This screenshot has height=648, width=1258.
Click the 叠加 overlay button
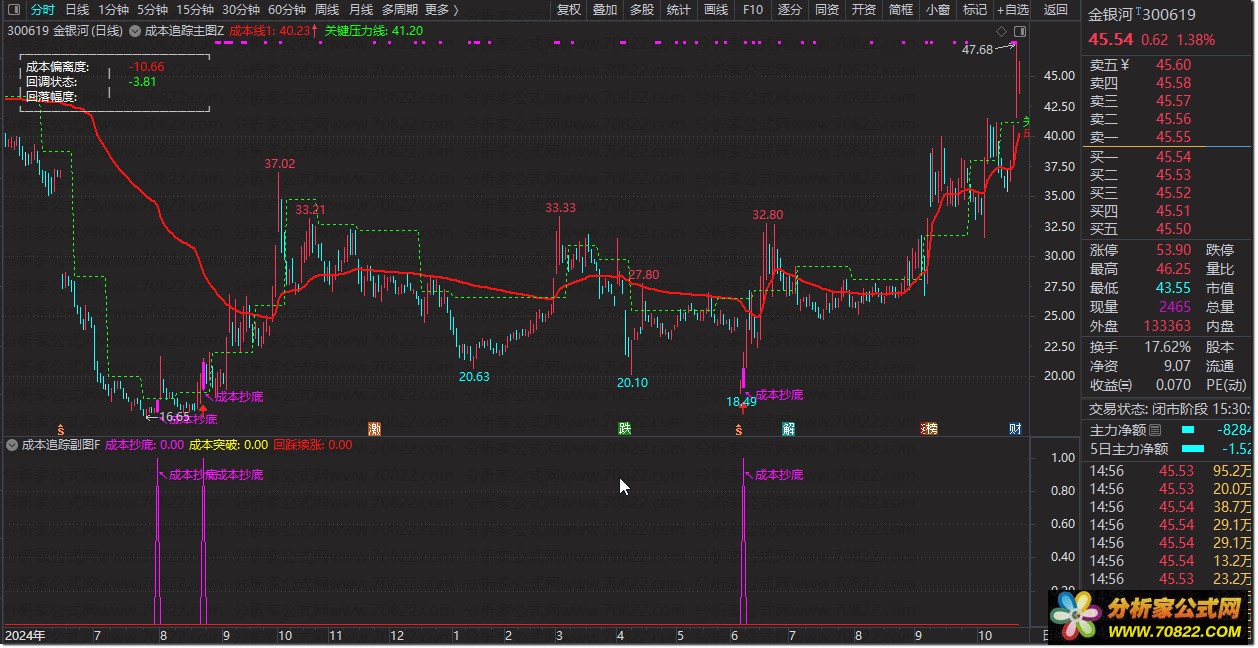(x=605, y=10)
